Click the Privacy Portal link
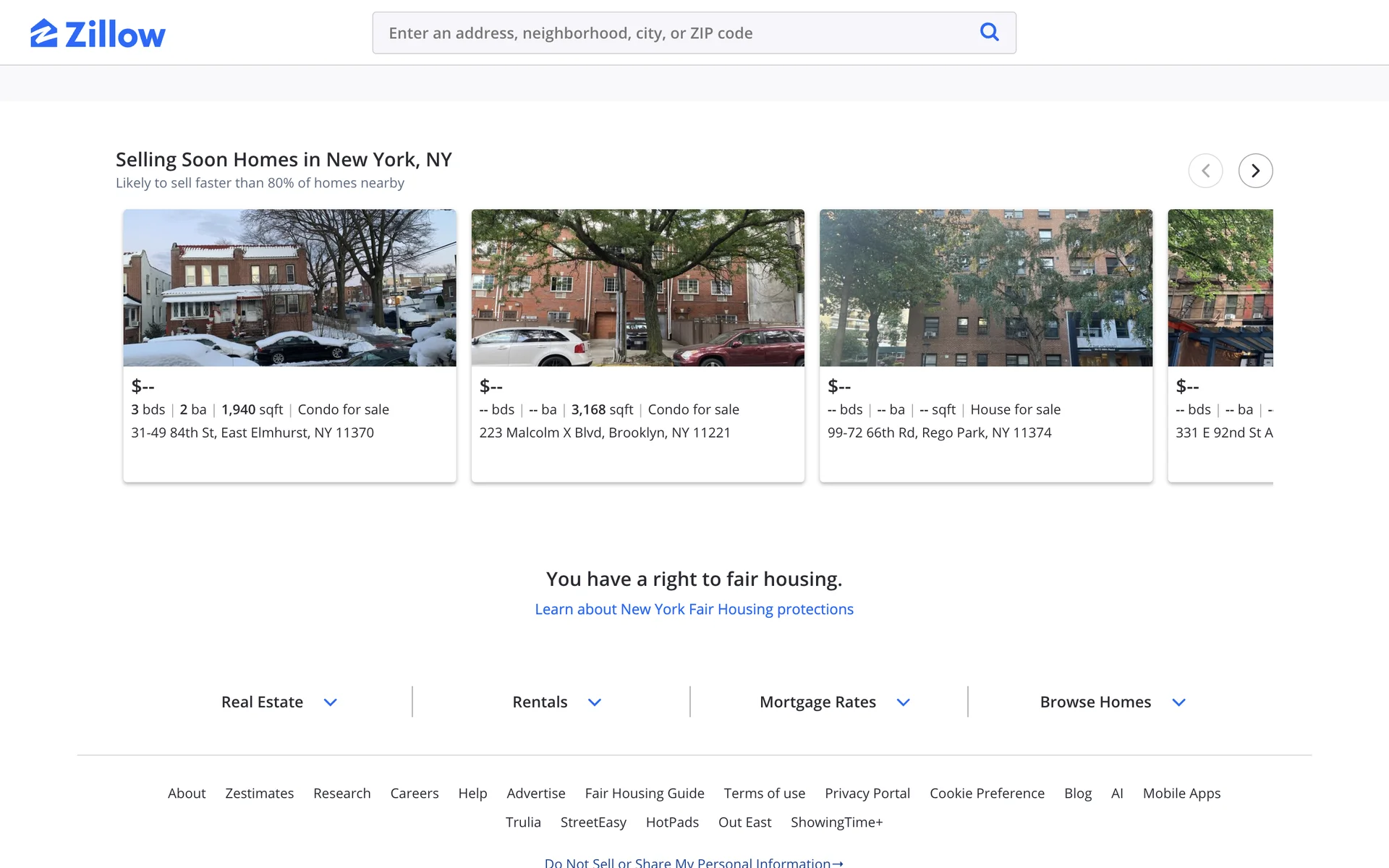This screenshot has height=868, width=1389. (x=867, y=793)
